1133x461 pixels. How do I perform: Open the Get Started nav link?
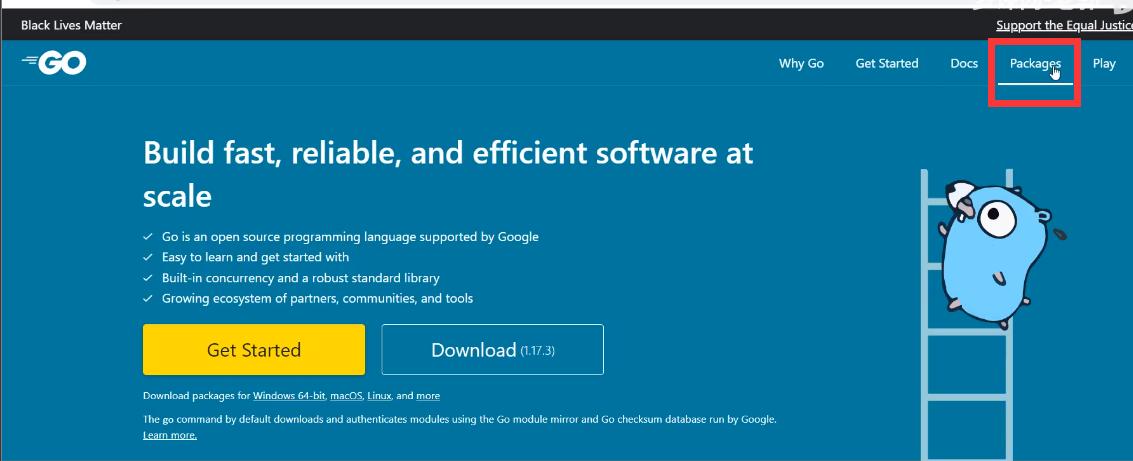click(887, 64)
